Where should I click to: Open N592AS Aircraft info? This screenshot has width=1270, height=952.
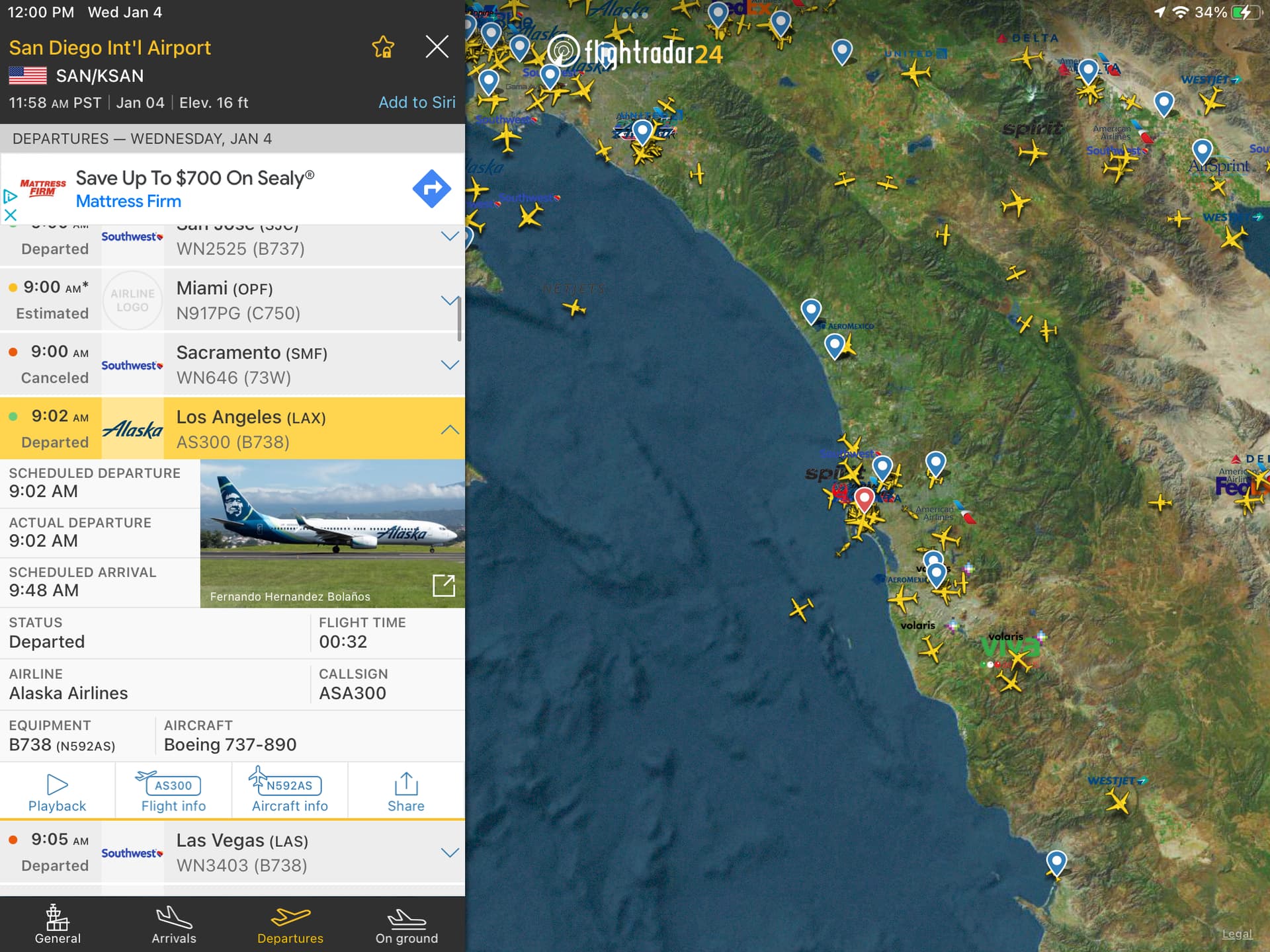[x=290, y=792]
